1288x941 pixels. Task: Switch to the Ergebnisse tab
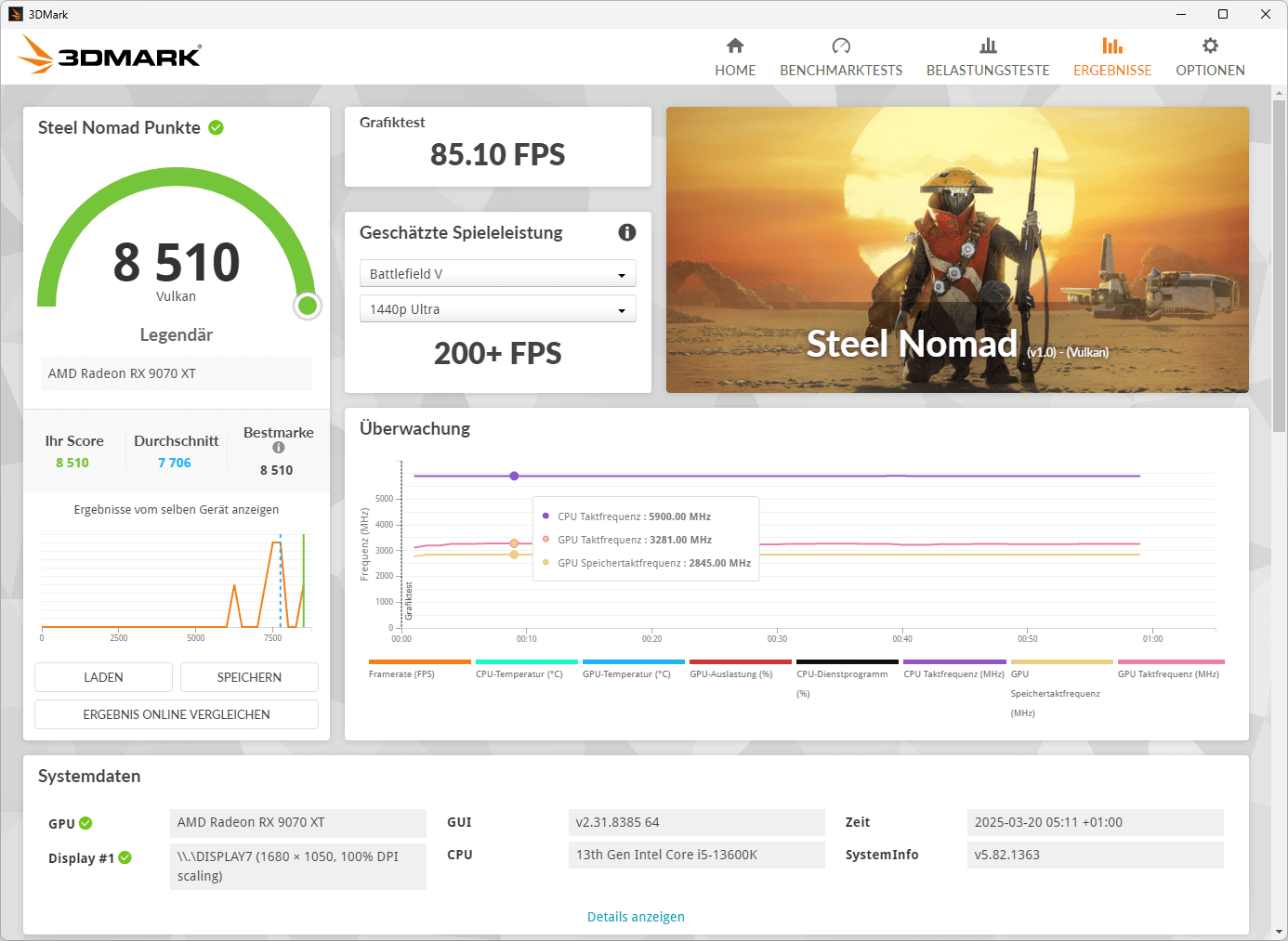click(1112, 57)
